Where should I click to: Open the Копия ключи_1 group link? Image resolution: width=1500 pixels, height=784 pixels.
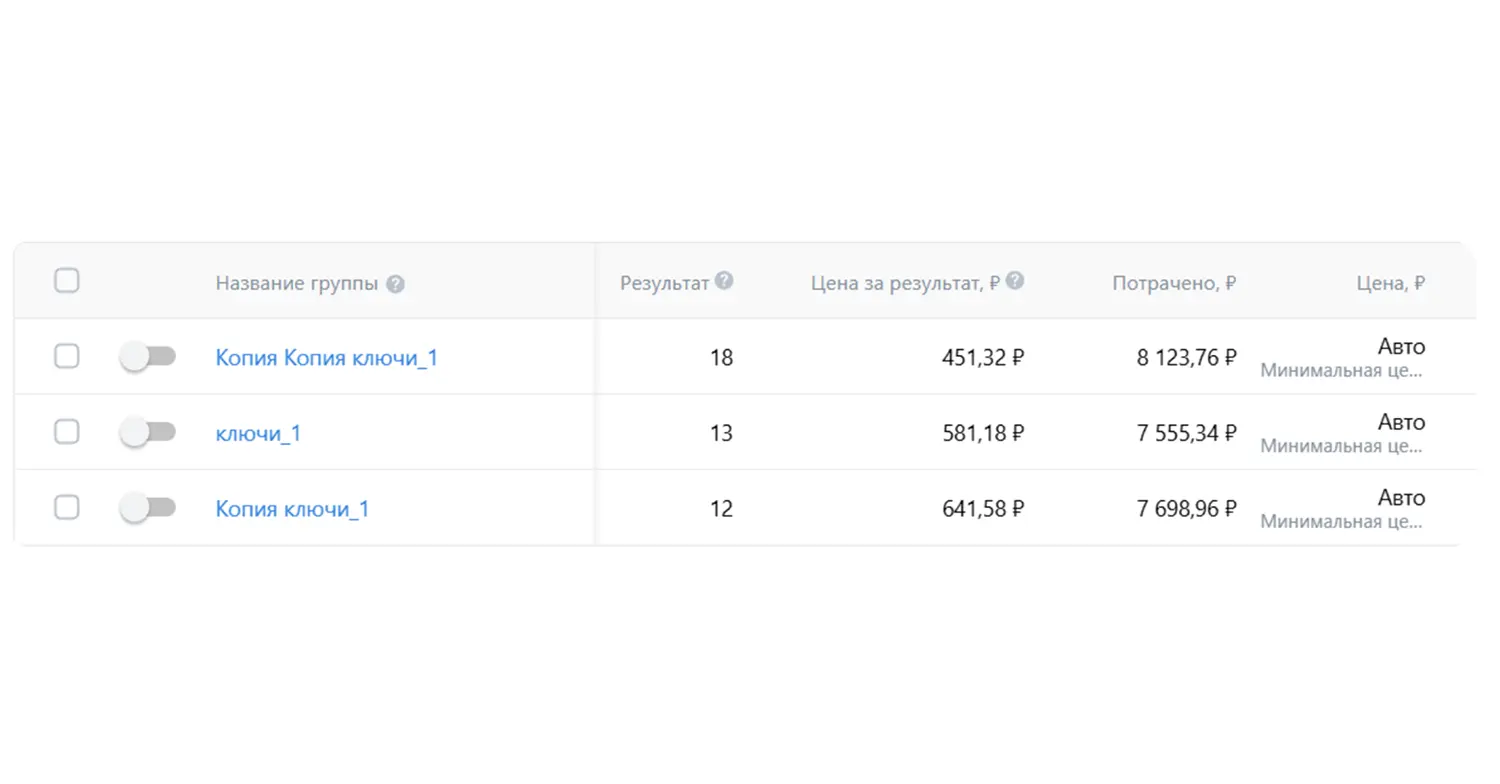coord(292,509)
